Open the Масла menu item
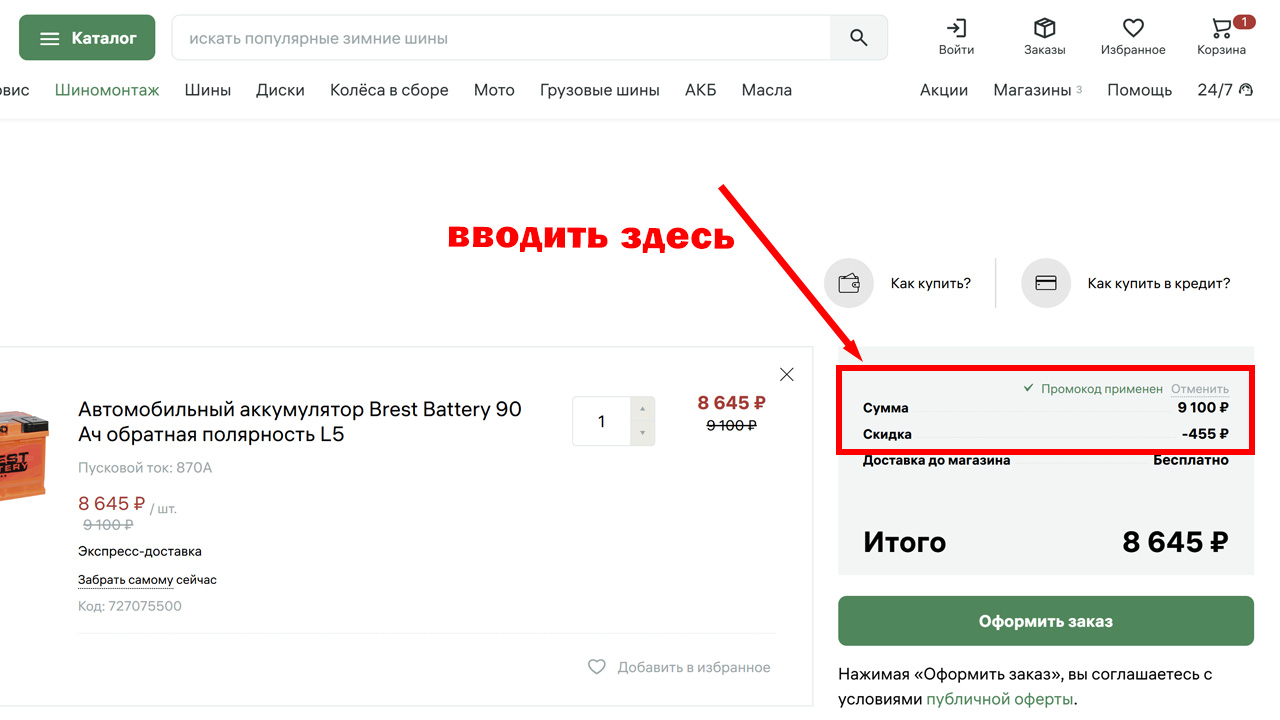 coord(767,90)
